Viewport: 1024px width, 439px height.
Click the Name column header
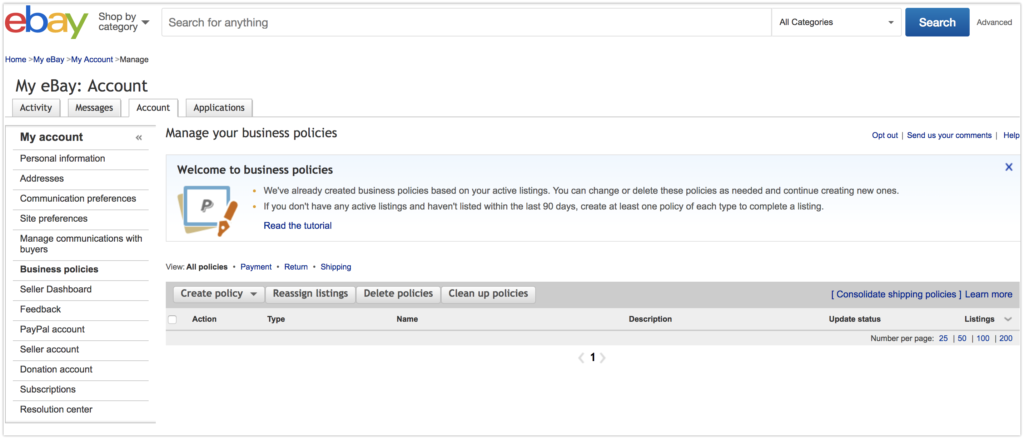coord(407,319)
